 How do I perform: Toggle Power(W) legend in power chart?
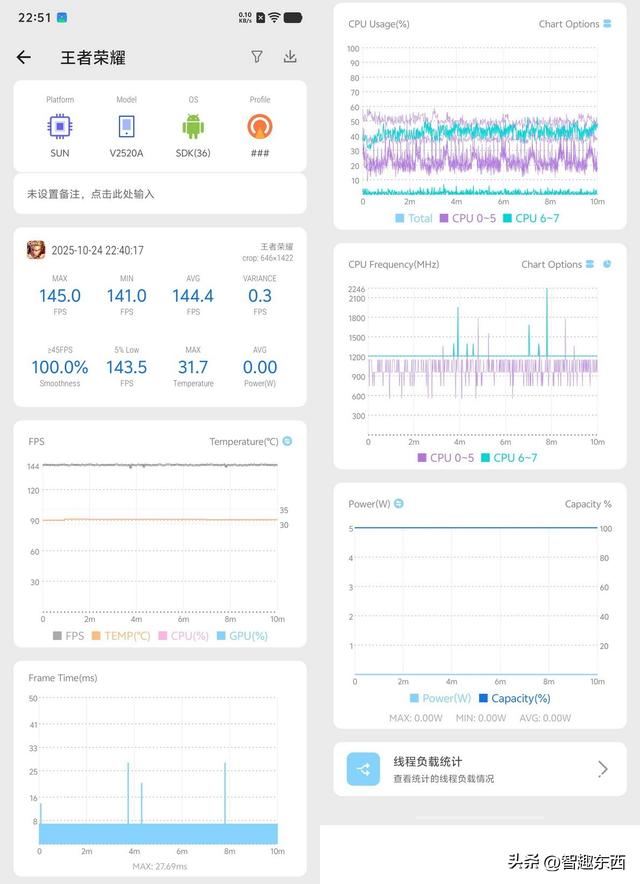click(440, 698)
